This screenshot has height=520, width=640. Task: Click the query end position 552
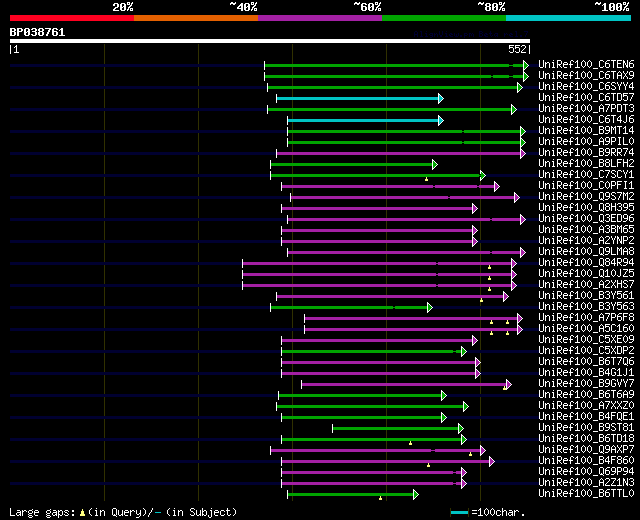517,49
